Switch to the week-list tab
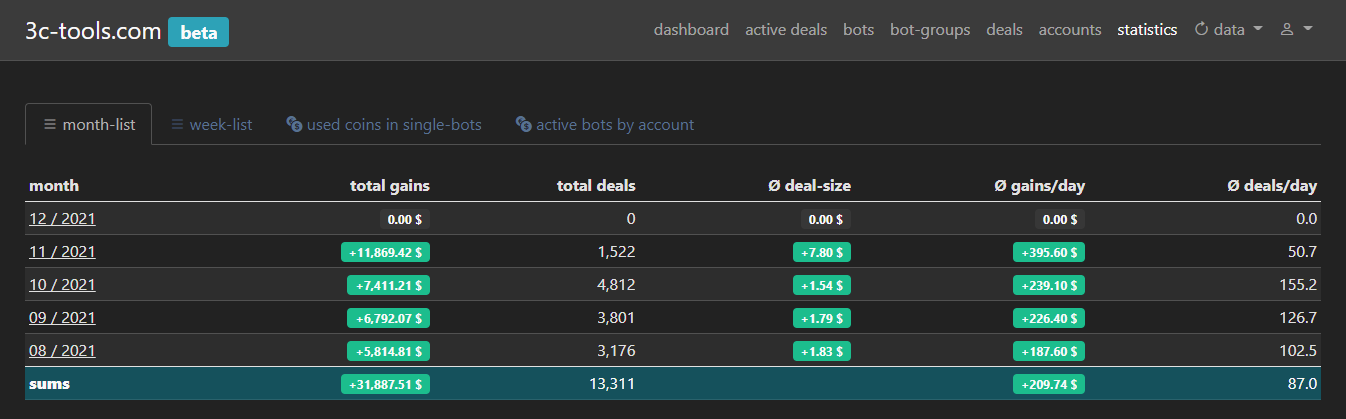This screenshot has height=419, width=1346. pos(211,125)
